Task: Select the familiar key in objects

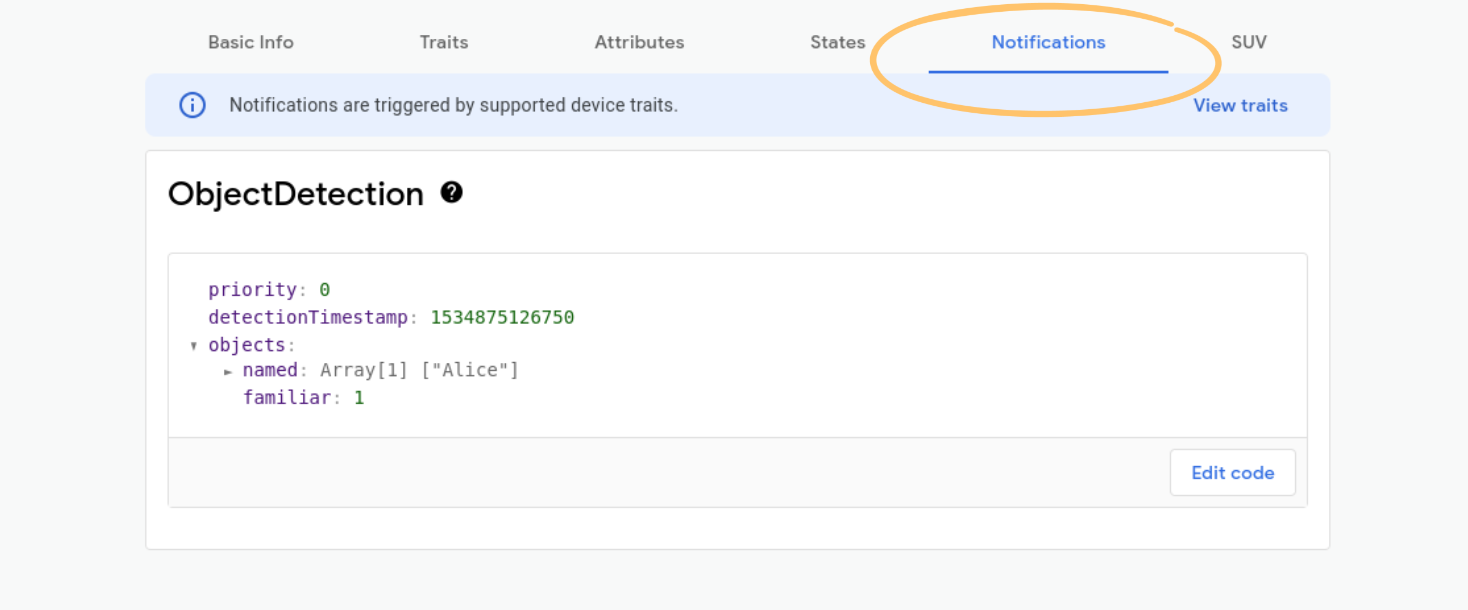Action: (x=286, y=398)
